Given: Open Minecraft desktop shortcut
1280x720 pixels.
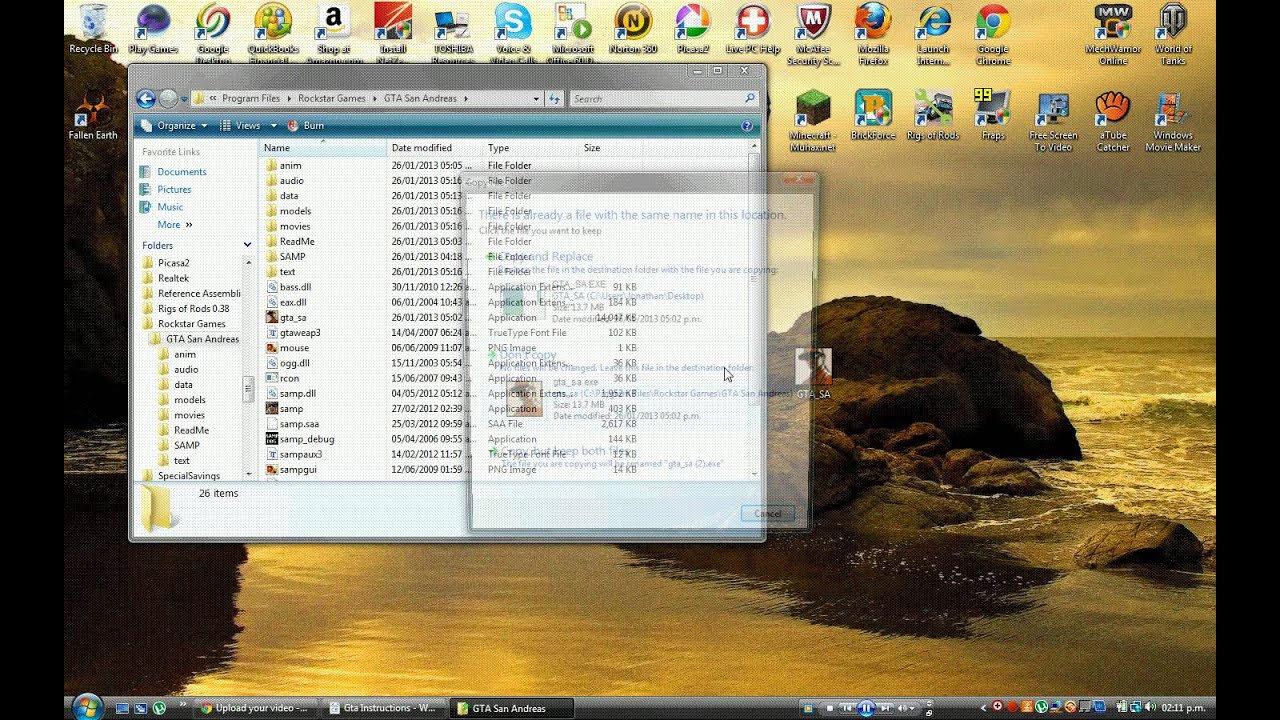Looking at the screenshot, I should pos(813,121).
